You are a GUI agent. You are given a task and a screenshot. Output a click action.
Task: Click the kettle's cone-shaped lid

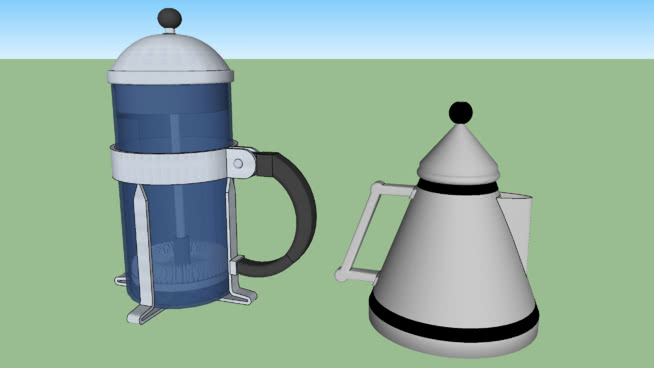point(458,154)
